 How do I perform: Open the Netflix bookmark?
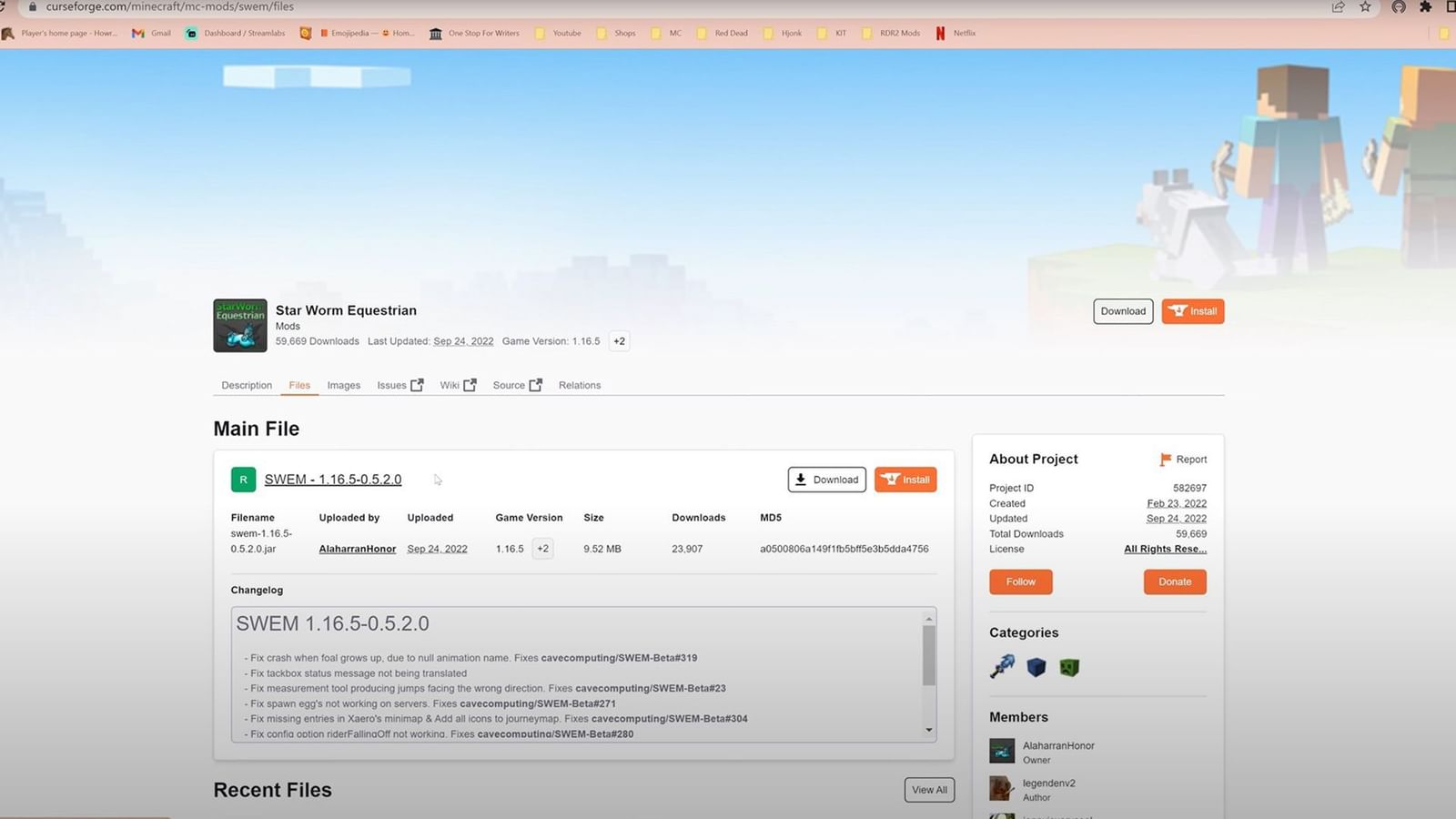954,33
